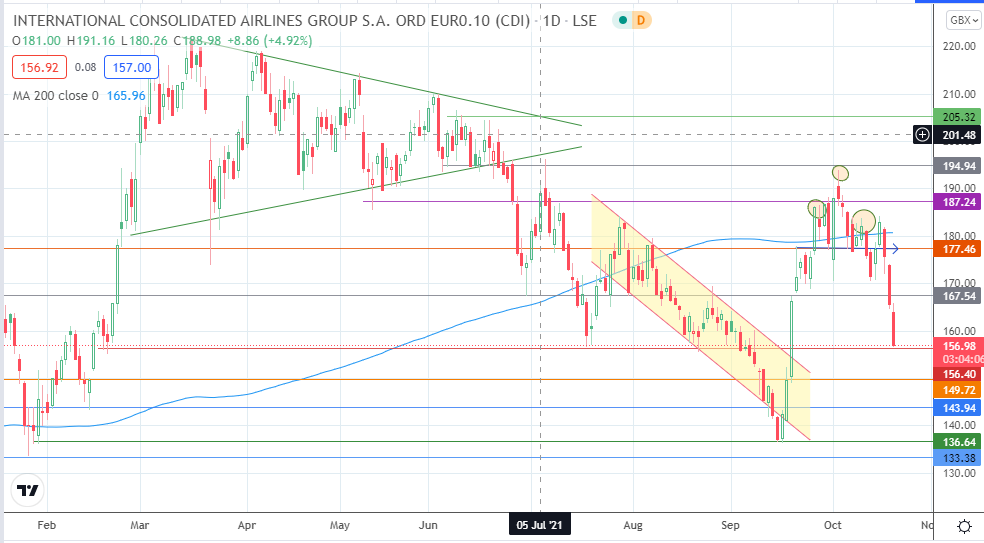This screenshot has width=984, height=543.
Task: Click the Jun label on time axis
Action: [428, 525]
